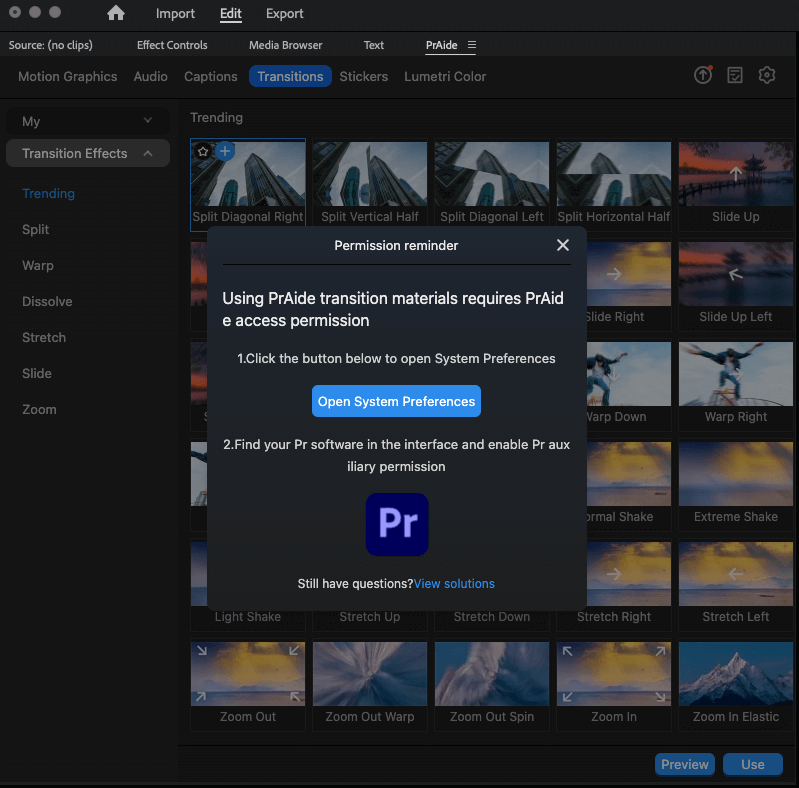The image size is (799, 788).
Task: Select the Slide Up transition thumbnail
Action: click(x=736, y=174)
